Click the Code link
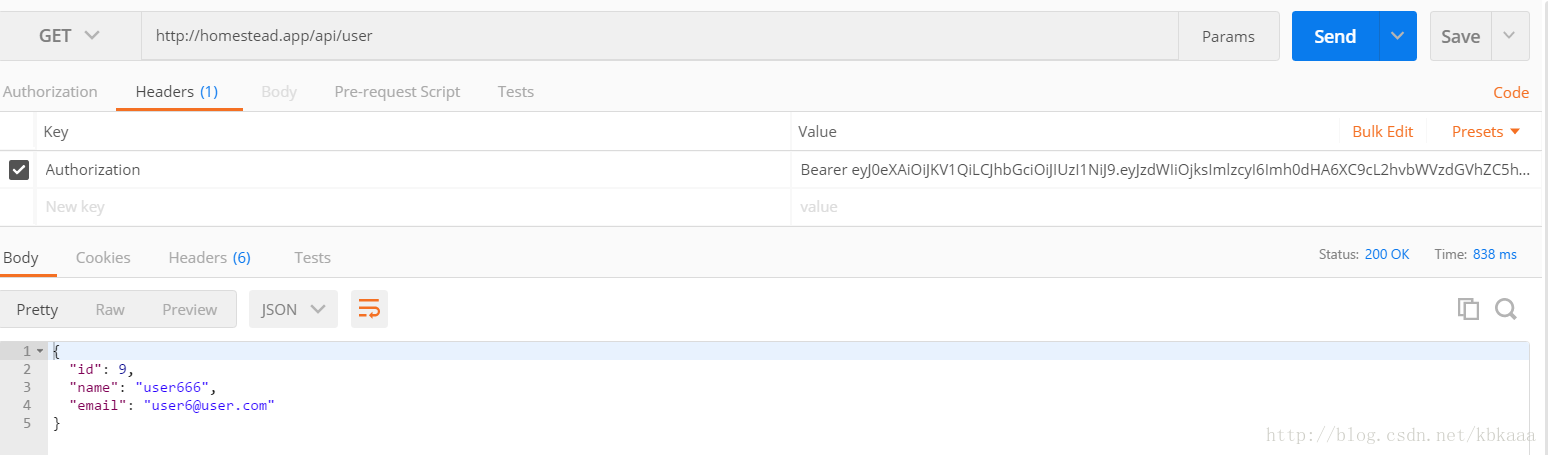 click(x=1511, y=92)
